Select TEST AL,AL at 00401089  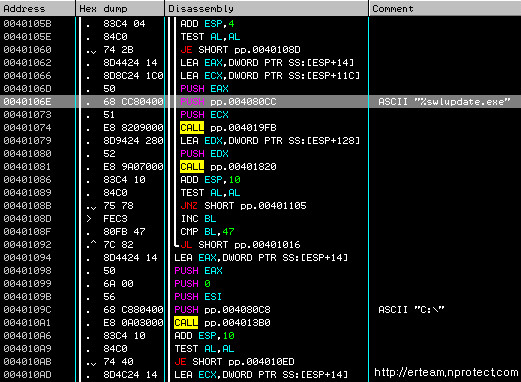click(x=210, y=193)
